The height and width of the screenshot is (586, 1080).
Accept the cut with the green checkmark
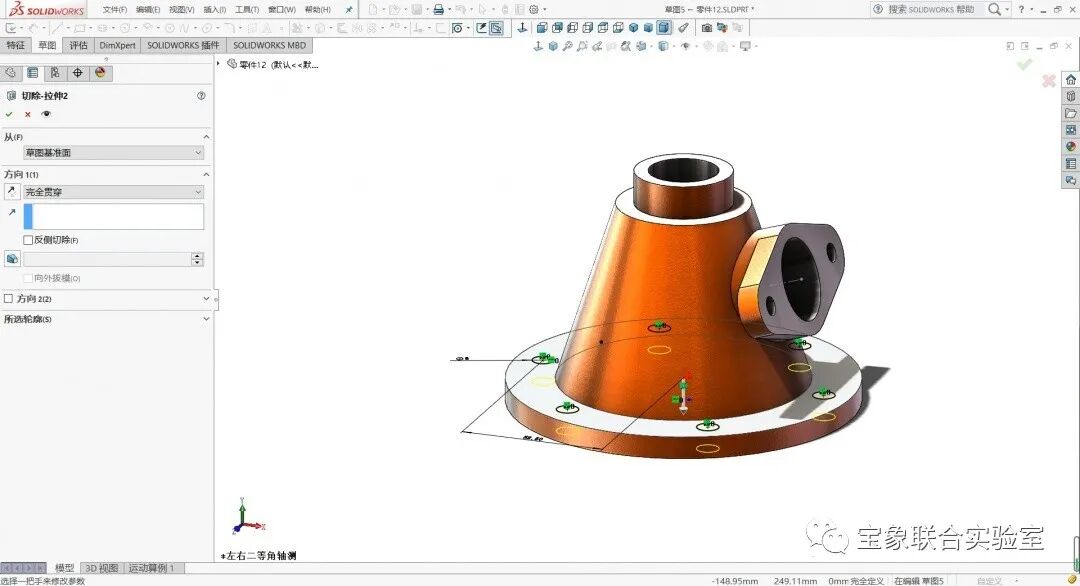9,114
